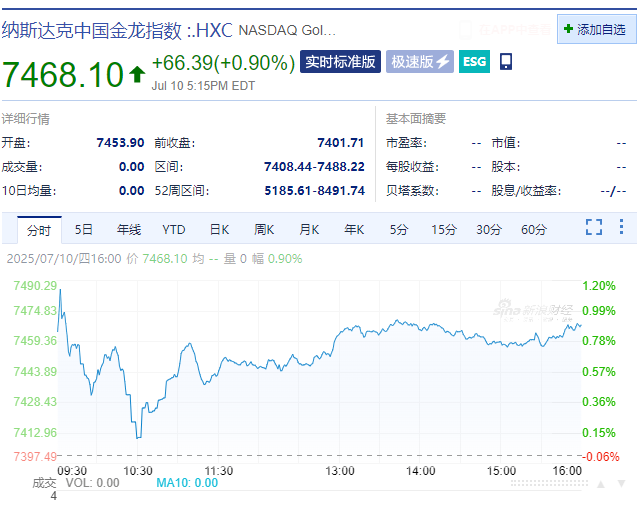Click the 15分 interval tab
Viewport: 640px width, 508px height.
coord(444,230)
